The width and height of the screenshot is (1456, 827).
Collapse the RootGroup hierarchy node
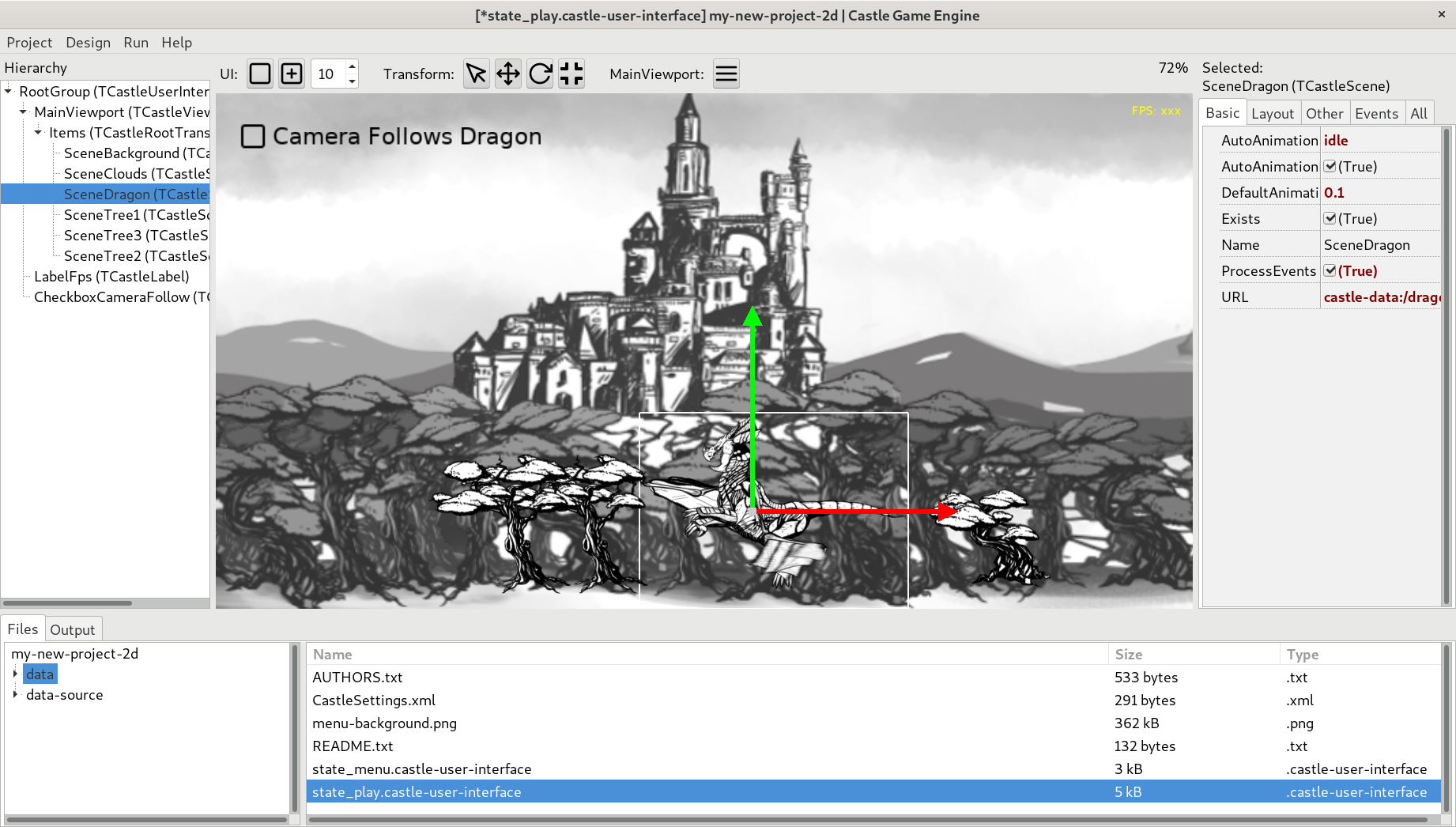[x=9, y=91]
